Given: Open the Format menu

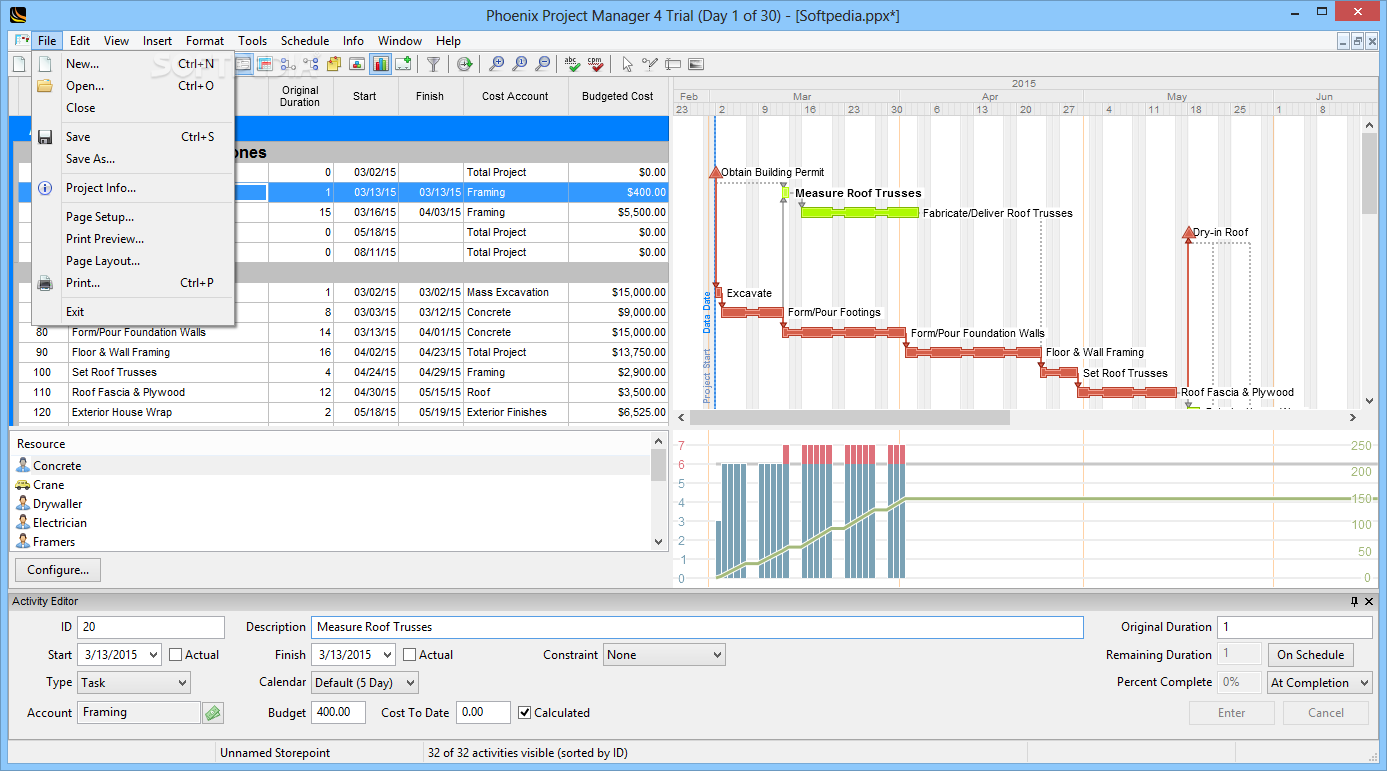Looking at the screenshot, I should tap(205, 41).
